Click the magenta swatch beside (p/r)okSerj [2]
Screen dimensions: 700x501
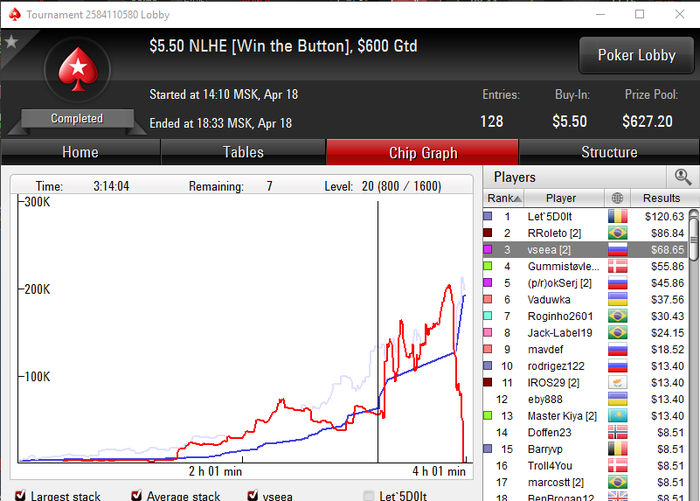pyautogui.click(x=488, y=283)
